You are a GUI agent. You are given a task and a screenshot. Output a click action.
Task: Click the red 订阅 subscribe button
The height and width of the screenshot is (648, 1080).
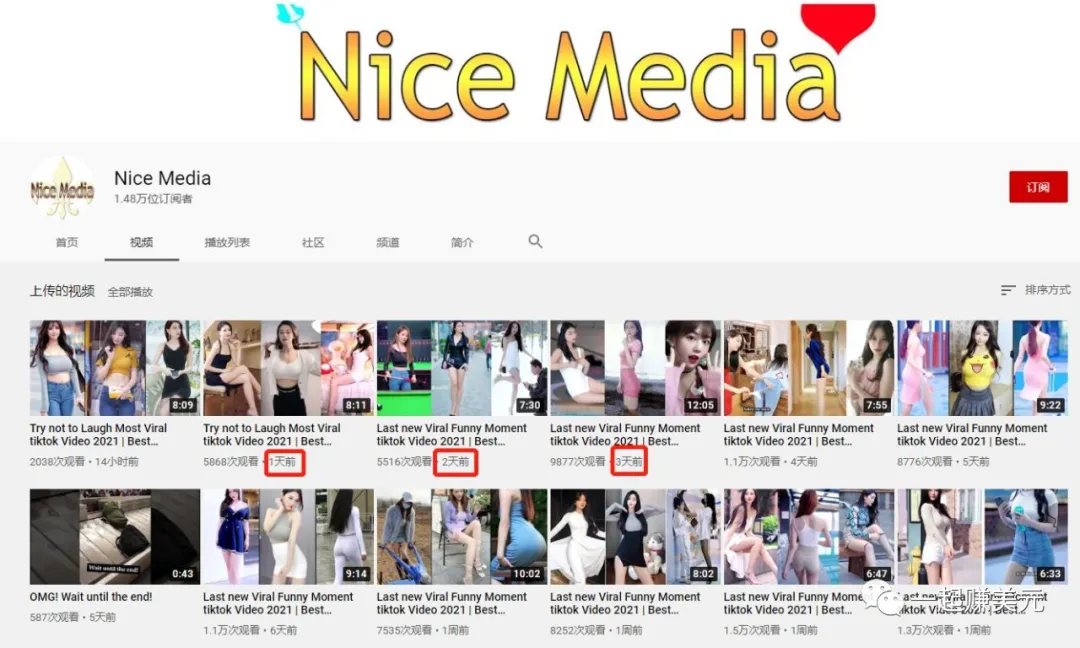pyautogui.click(x=1038, y=187)
